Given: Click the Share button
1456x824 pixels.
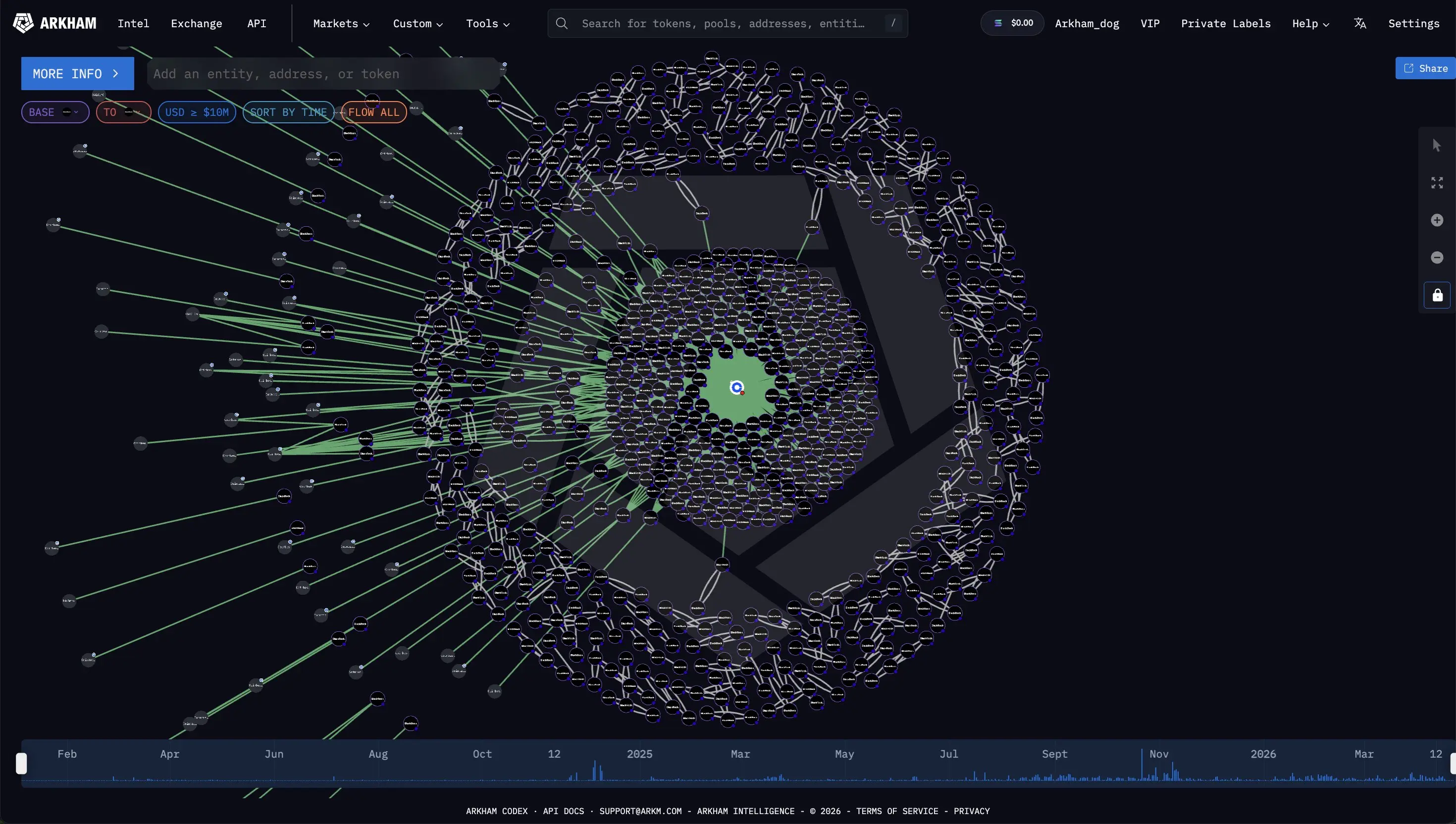Looking at the screenshot, I should point(1425,68).
